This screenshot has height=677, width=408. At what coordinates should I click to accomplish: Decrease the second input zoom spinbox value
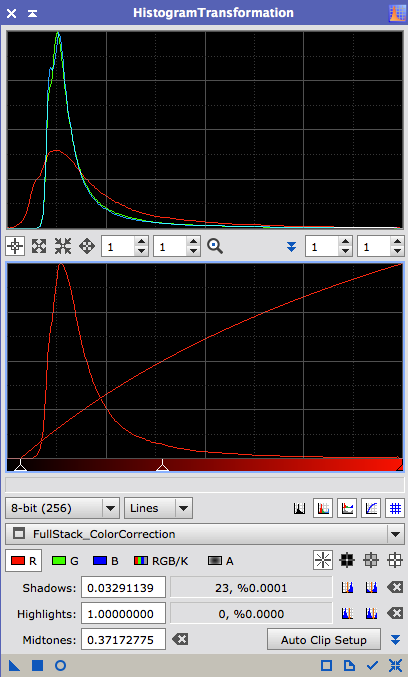(x=193, y=251)
